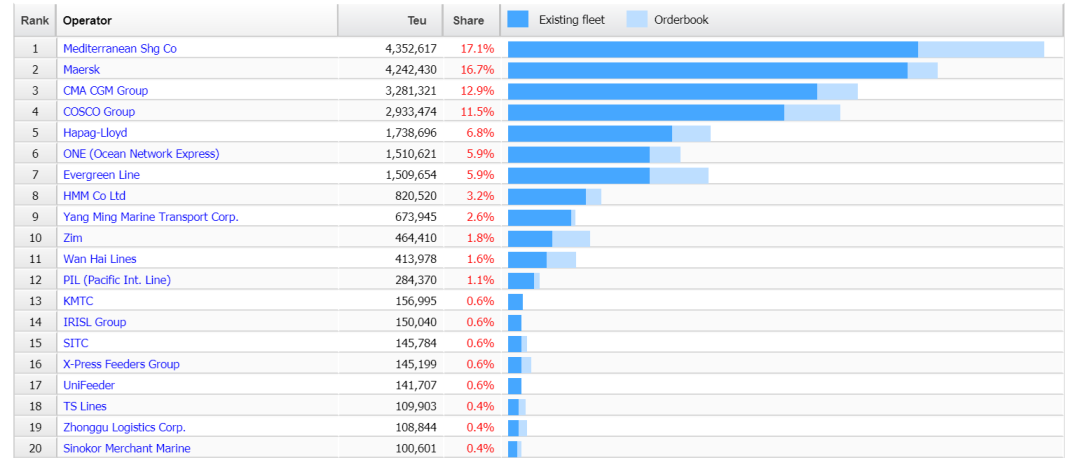The image size is (1080, 458).
Task: Open CMA CGM Group link
Action: tap(105, 90)
